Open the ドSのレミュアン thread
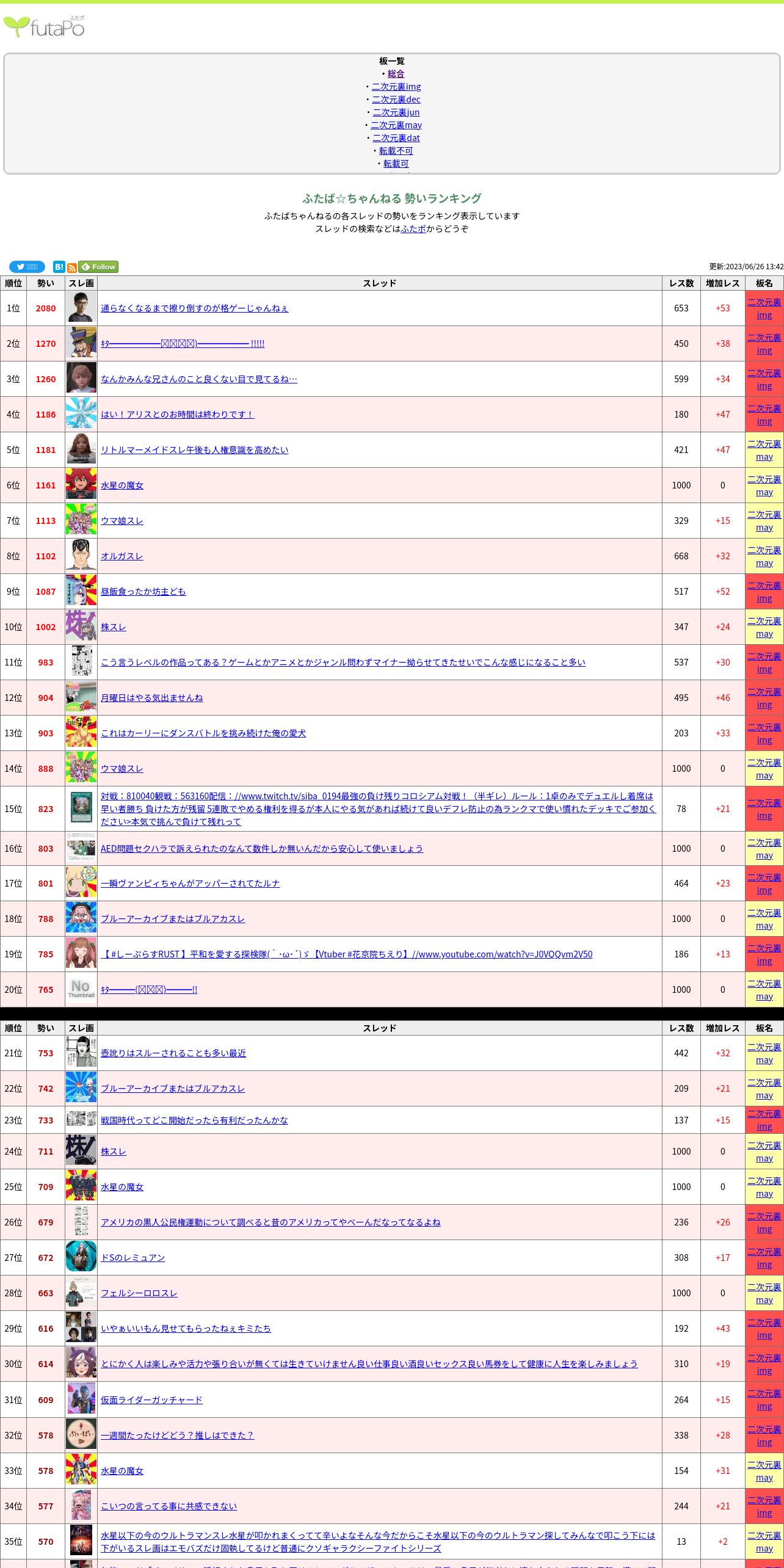Screen dimensions: 784x1568 (133, 1258)
